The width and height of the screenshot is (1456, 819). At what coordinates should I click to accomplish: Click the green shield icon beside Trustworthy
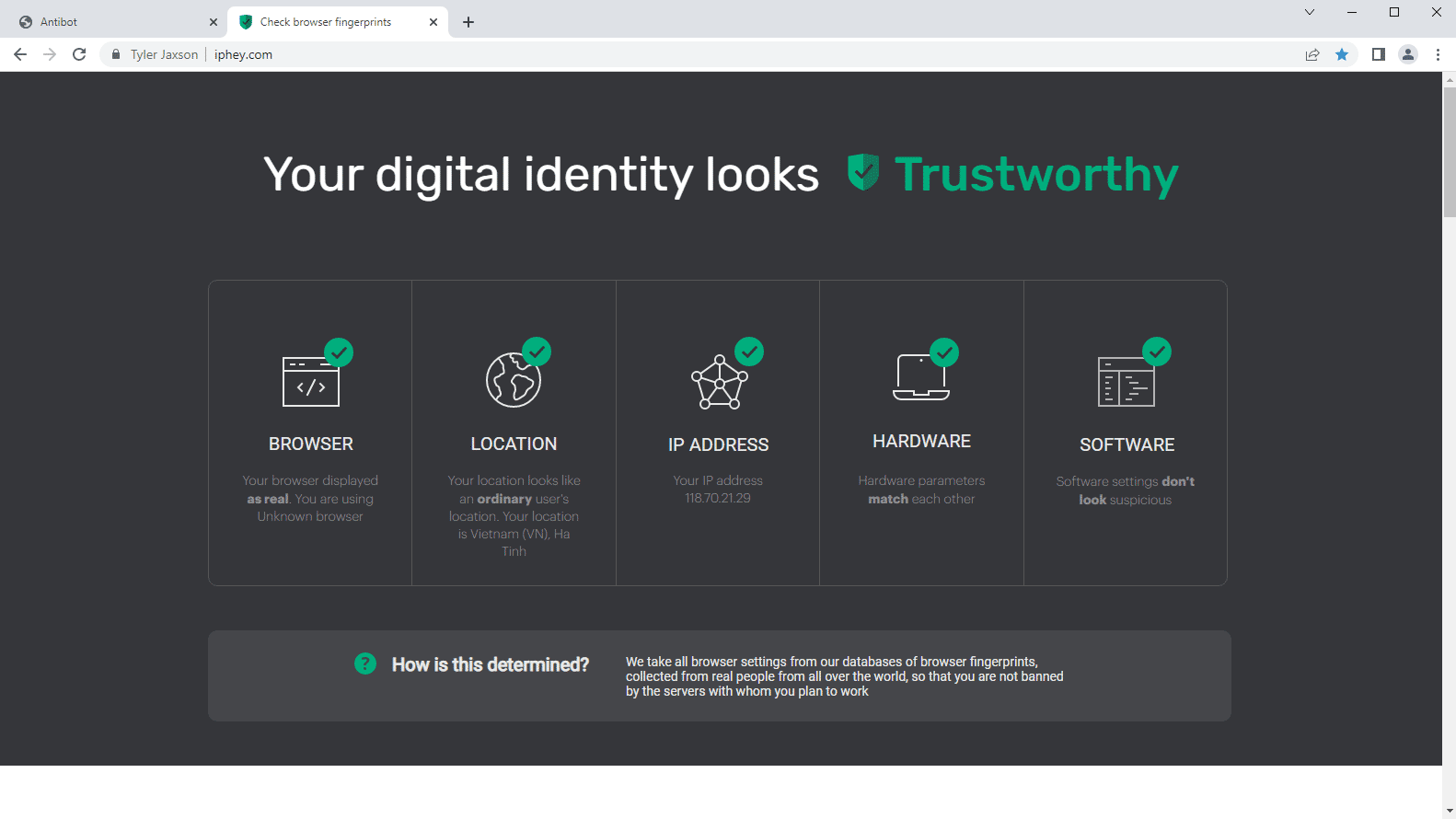click(x=863, y=172)
